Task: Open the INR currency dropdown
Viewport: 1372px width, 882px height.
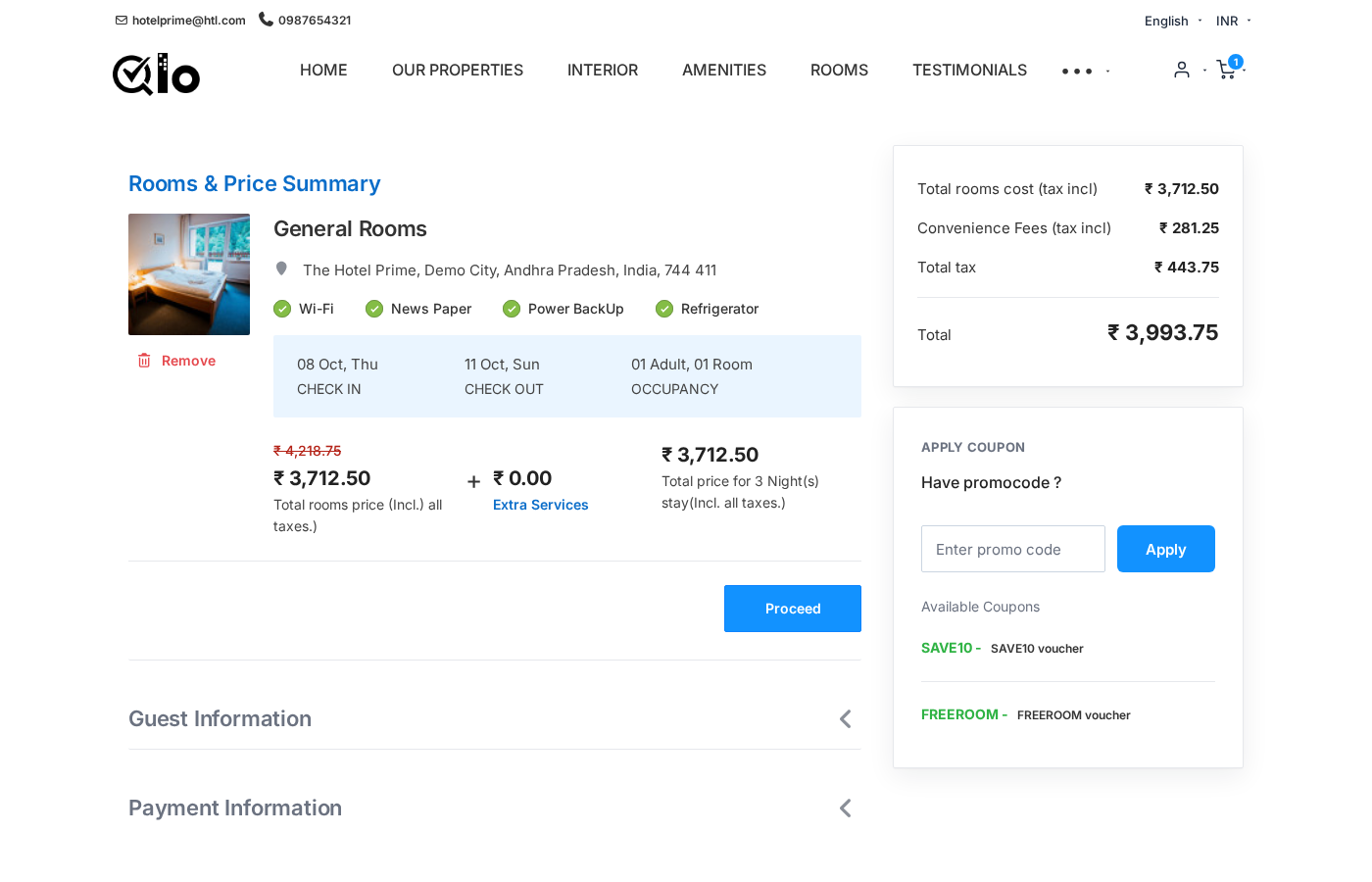Action: click(1234, 21)
